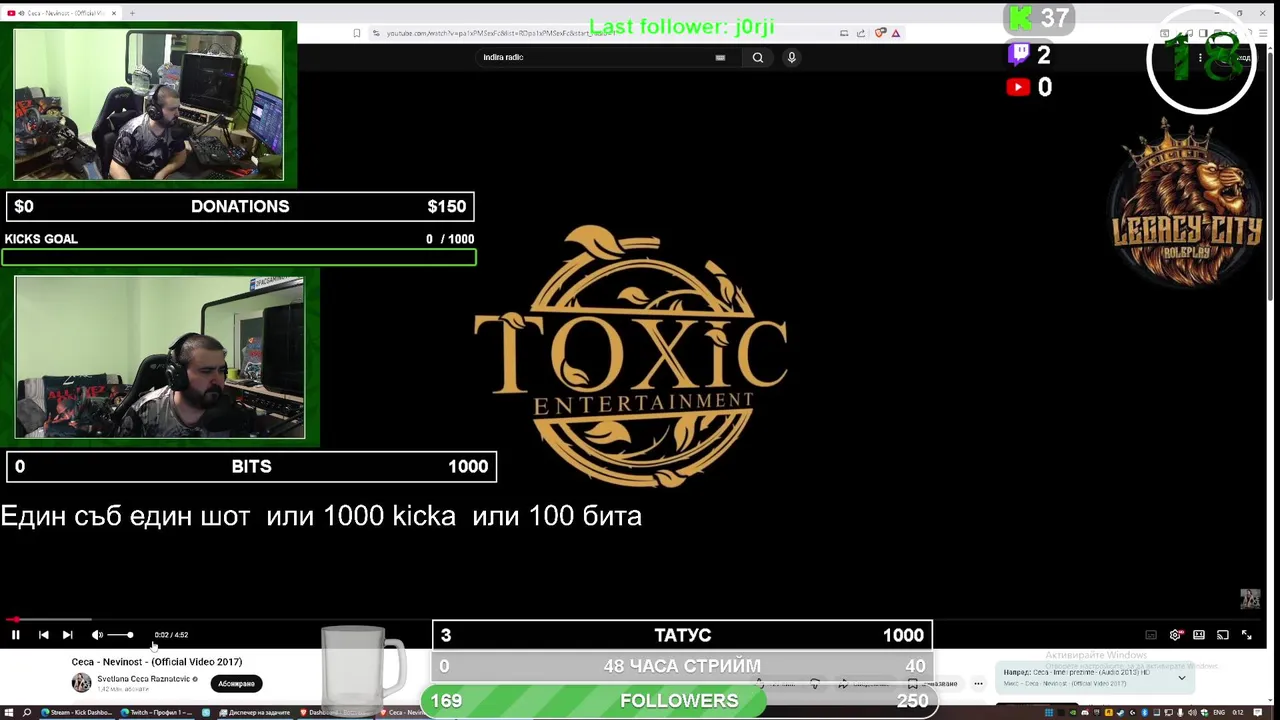Switch to theater mode view
The height and width of the screenshot is (720, 1280).
tap(1199, 635)
